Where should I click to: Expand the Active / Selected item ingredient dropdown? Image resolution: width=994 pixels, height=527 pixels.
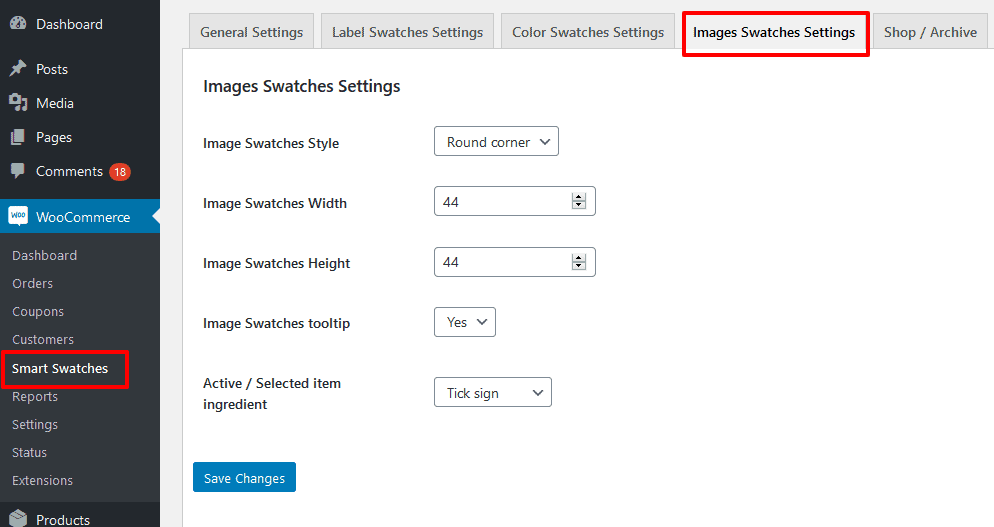tap(492, 393)
